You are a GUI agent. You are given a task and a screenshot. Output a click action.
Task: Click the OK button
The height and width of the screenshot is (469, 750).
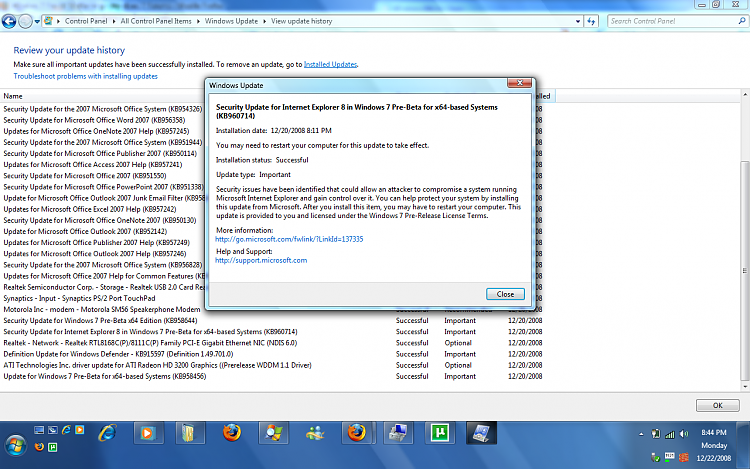(x=717, y=405)
